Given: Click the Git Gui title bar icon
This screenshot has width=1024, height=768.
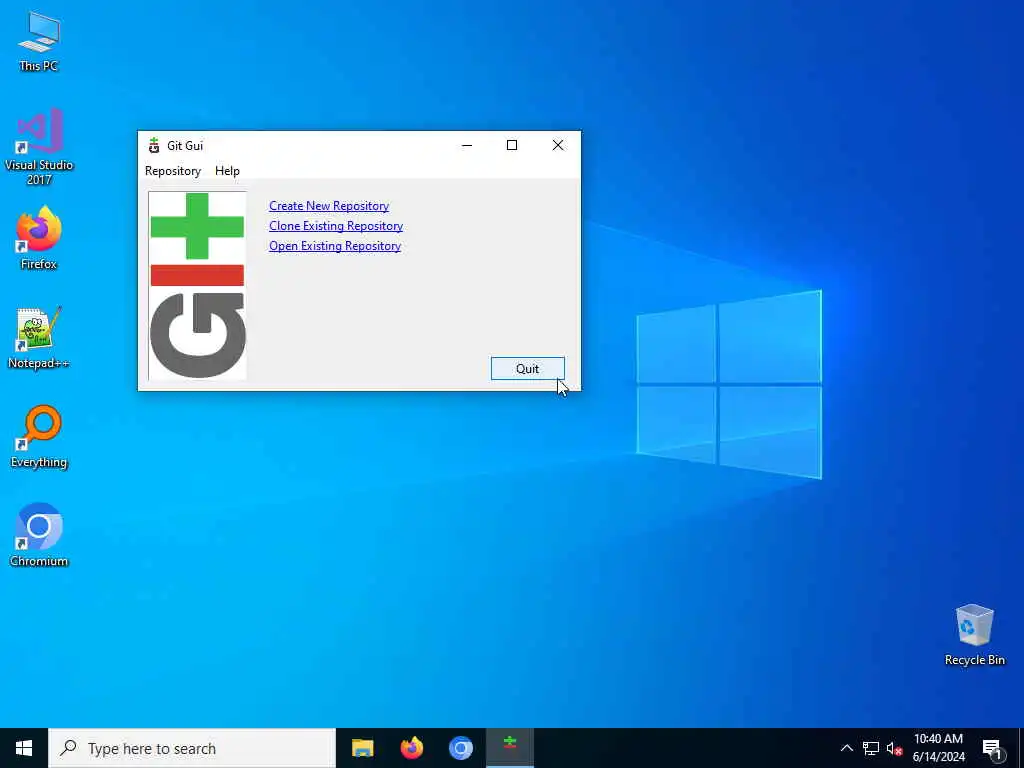Looking at the screenshot, I should 154,145.
